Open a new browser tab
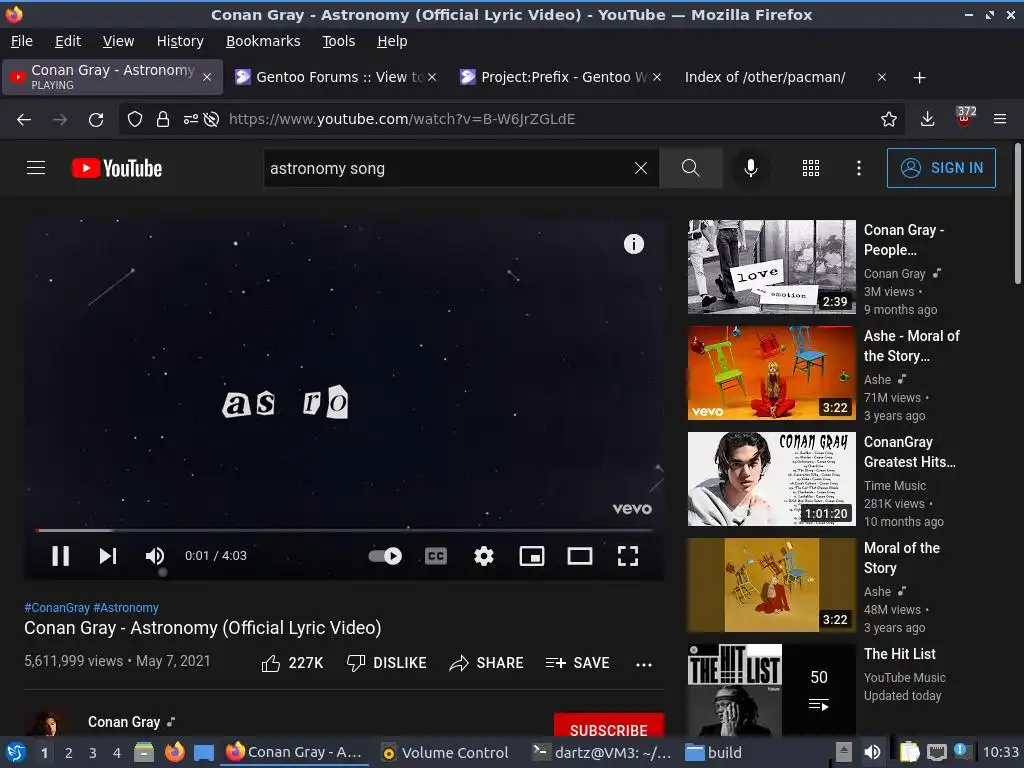This screenshot has height=768, width=1024. tap(920, 78)
